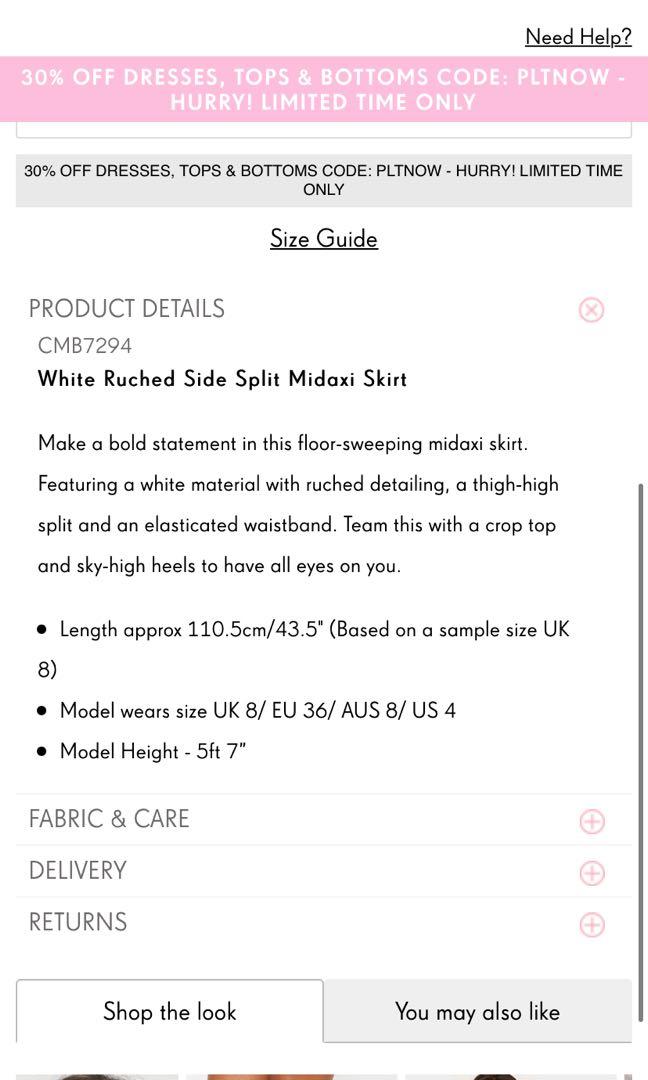
Task: Open the Need Help? link
Action: (578, 37)
